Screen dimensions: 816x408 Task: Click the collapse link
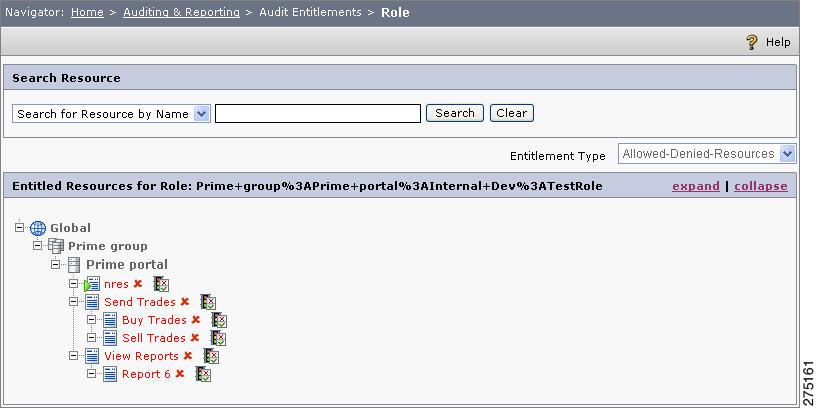pos(761,186)
